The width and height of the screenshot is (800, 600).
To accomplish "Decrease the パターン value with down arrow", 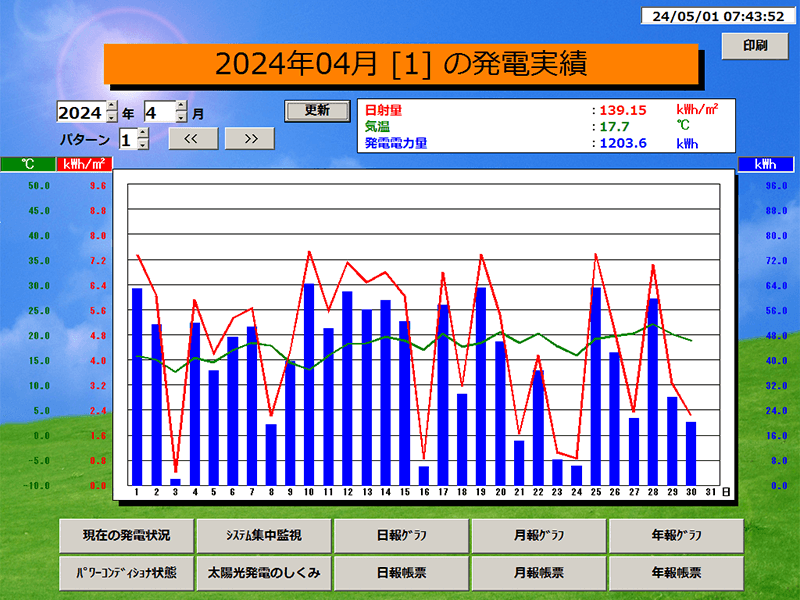I will [143, 144].
